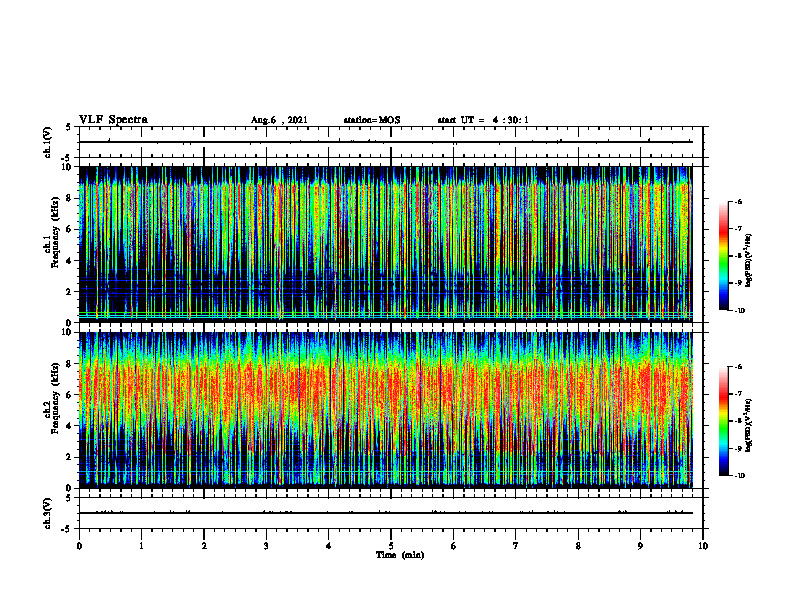Select the station=MOS header label
This screenshot has width=792, height=612.
coord(372,120)
